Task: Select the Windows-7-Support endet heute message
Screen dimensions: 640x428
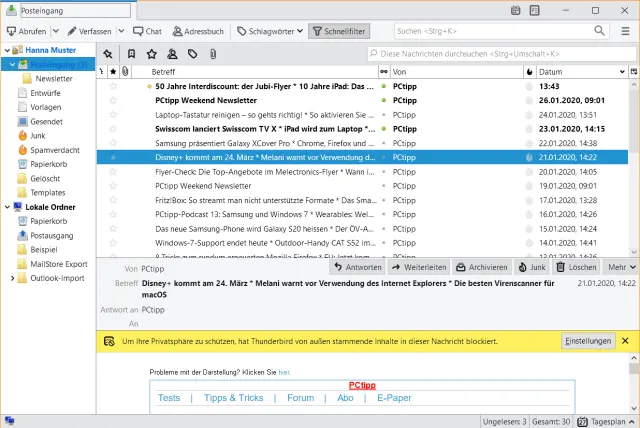Action: [x=362, y=243]
